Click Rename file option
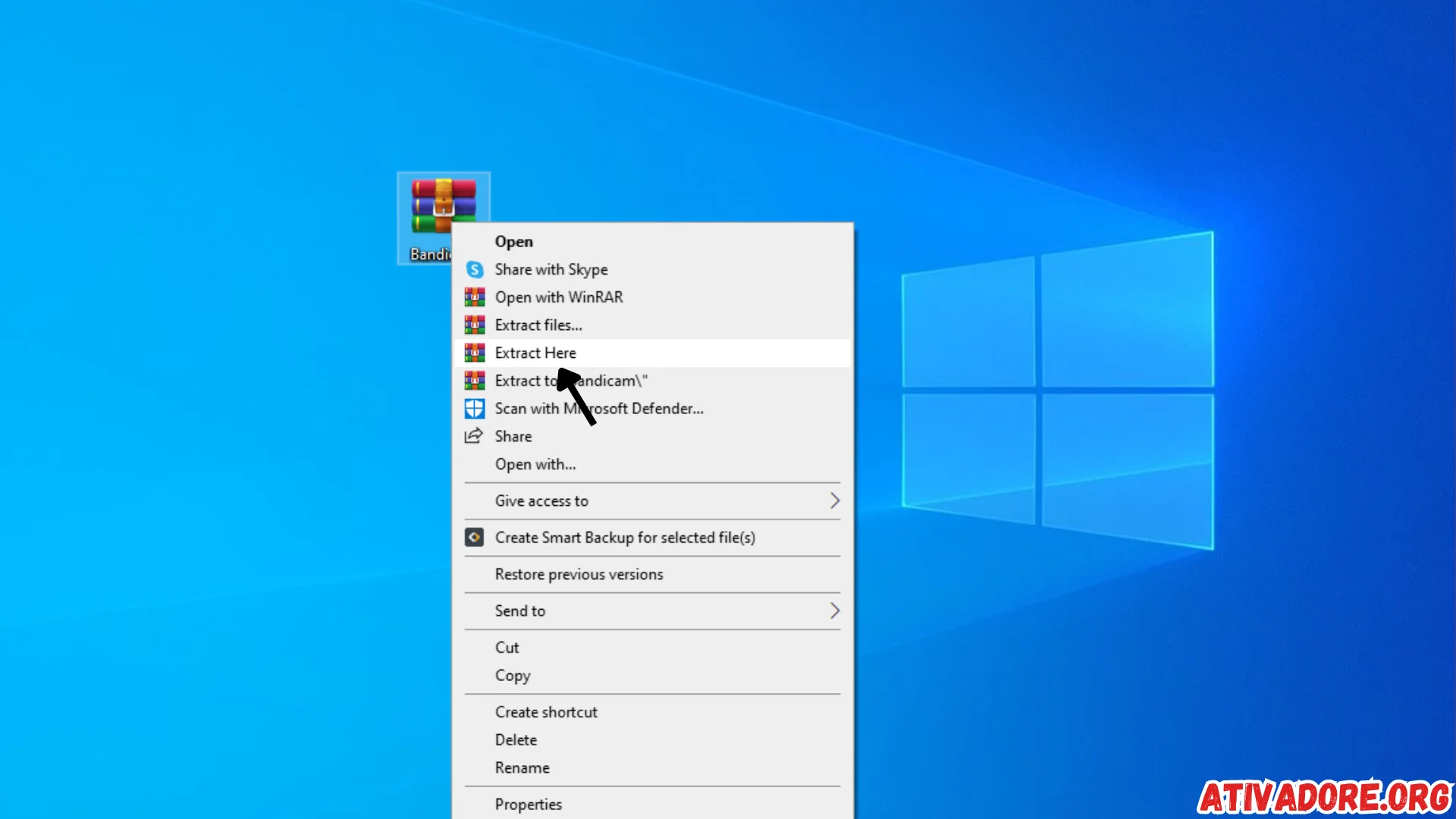 523,768
